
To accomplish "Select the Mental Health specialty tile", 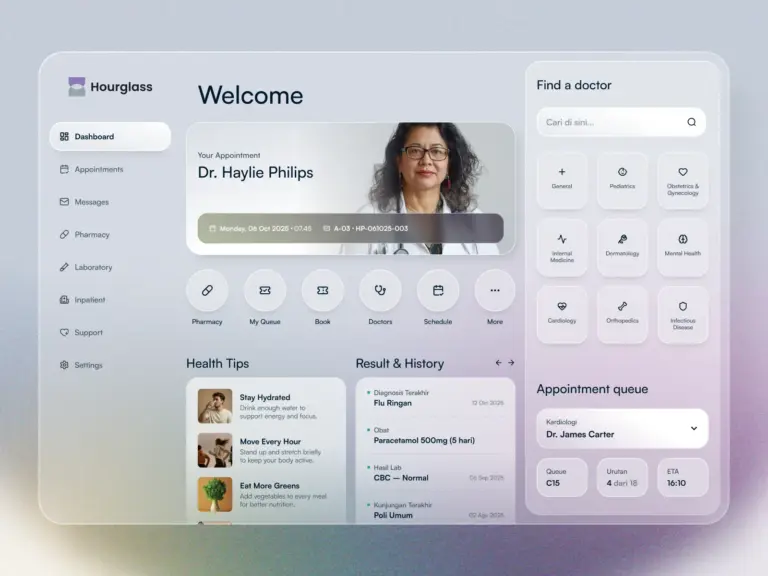I will (x=683, y=247).
